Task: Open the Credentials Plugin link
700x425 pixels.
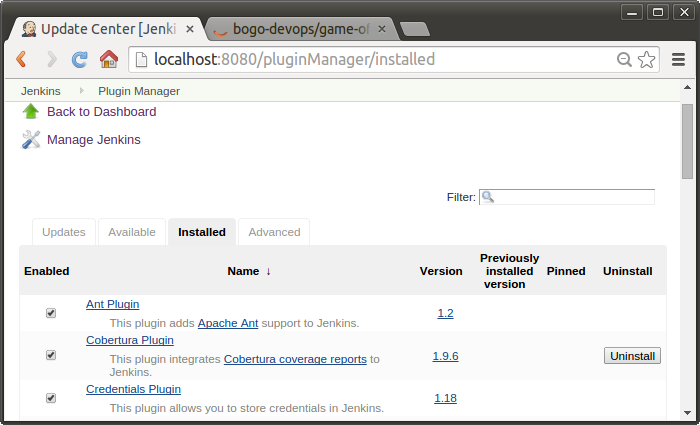Action: click(133, 389)
